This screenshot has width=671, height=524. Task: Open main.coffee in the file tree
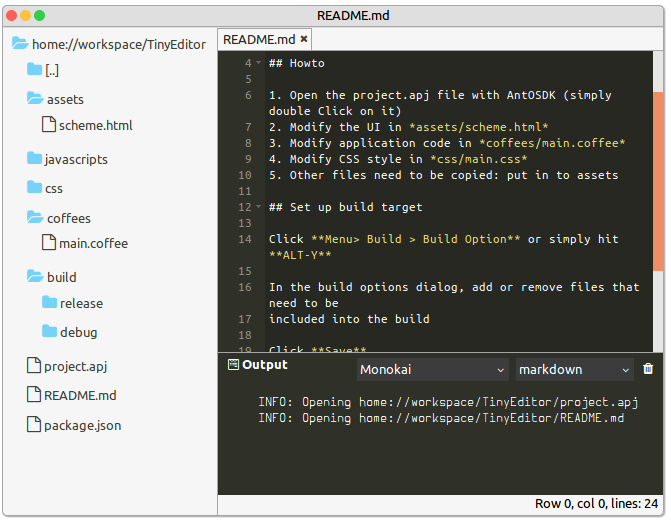(93, 243)
